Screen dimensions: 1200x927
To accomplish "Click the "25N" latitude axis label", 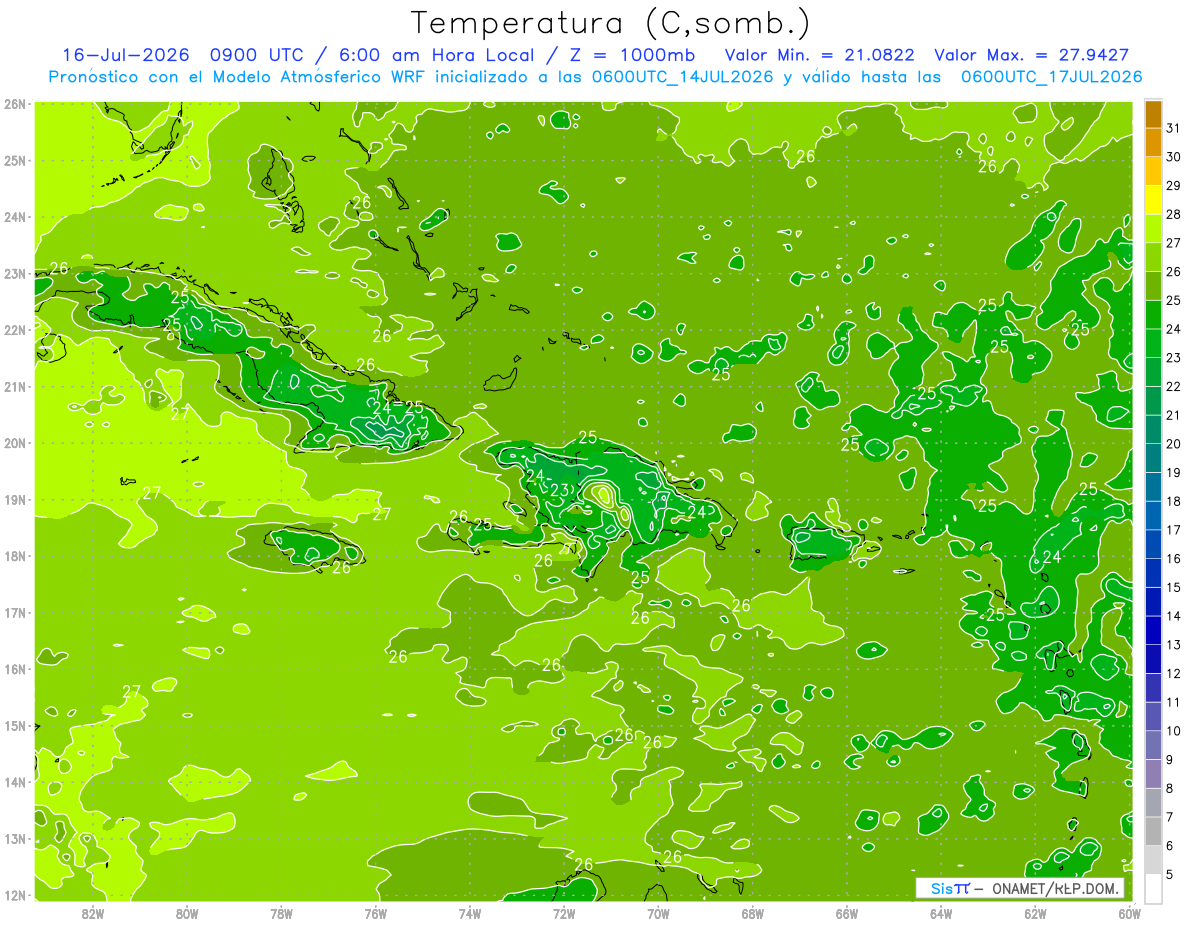I will click(x=14, y=160).
